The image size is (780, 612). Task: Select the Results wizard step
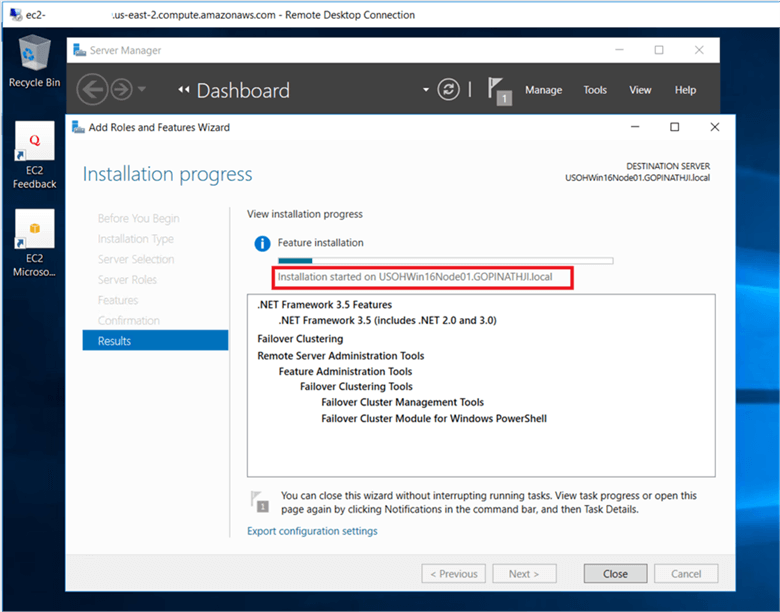(155, 341)
